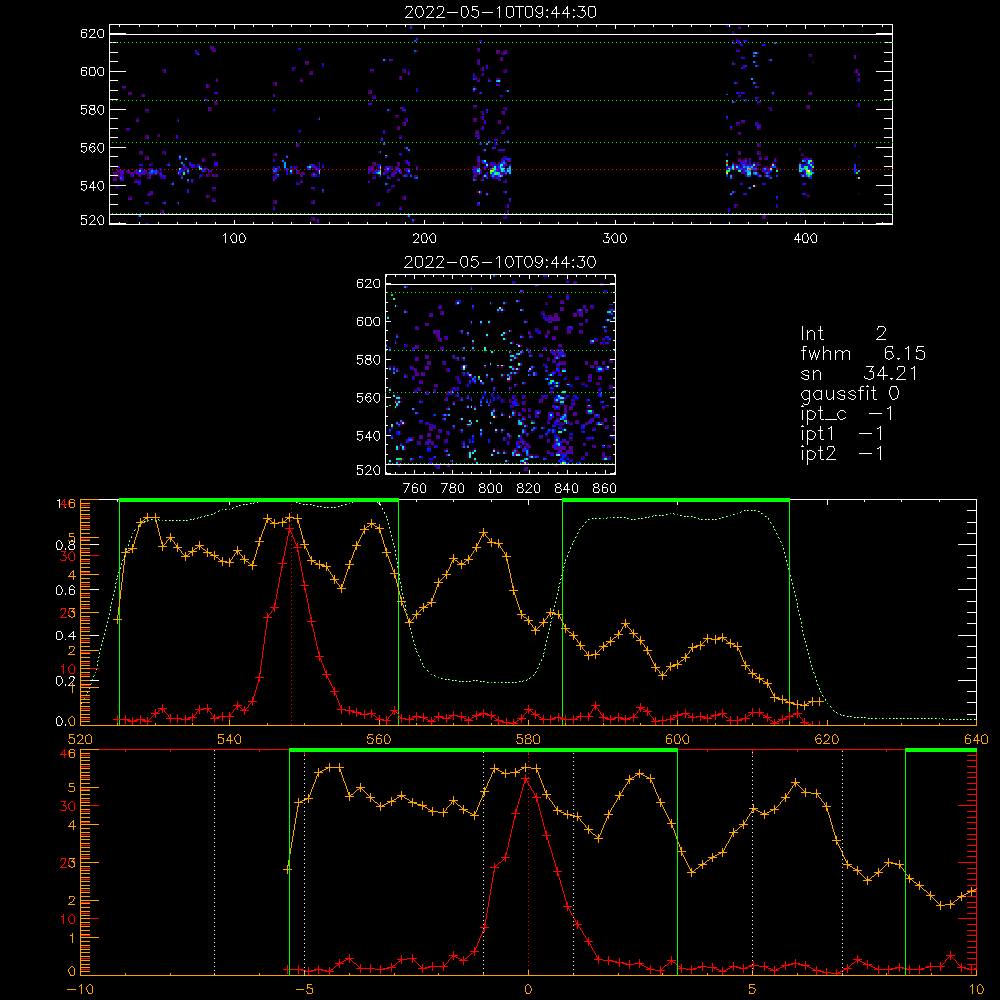The height and width of the screenshot is (1000, 1000).
Task: Select the 'ipt_c -1' readout
Action: pyautogui.click(x=847, y=414)
